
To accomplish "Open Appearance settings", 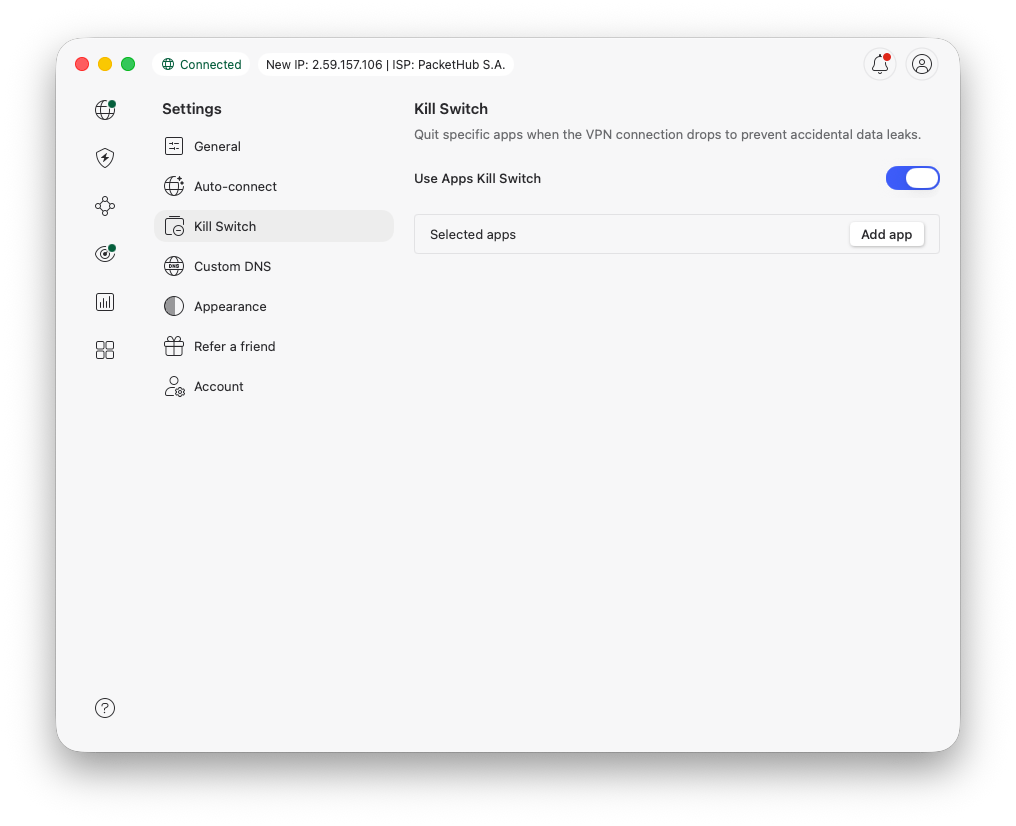I will tap(230, 306).
